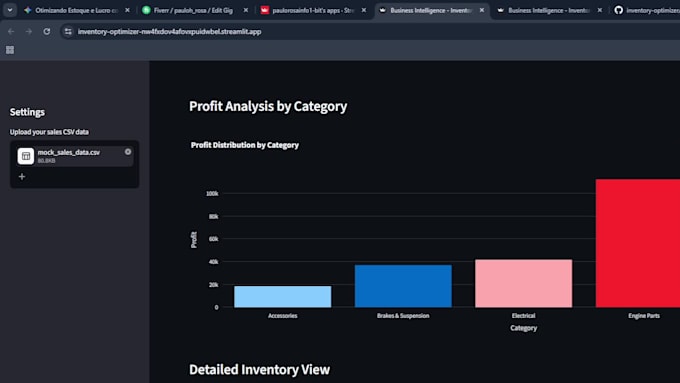The width and height of the screenshot is (680, 383).
Task: Click the Electrical pink bar
Action: [x=523, y=284]
